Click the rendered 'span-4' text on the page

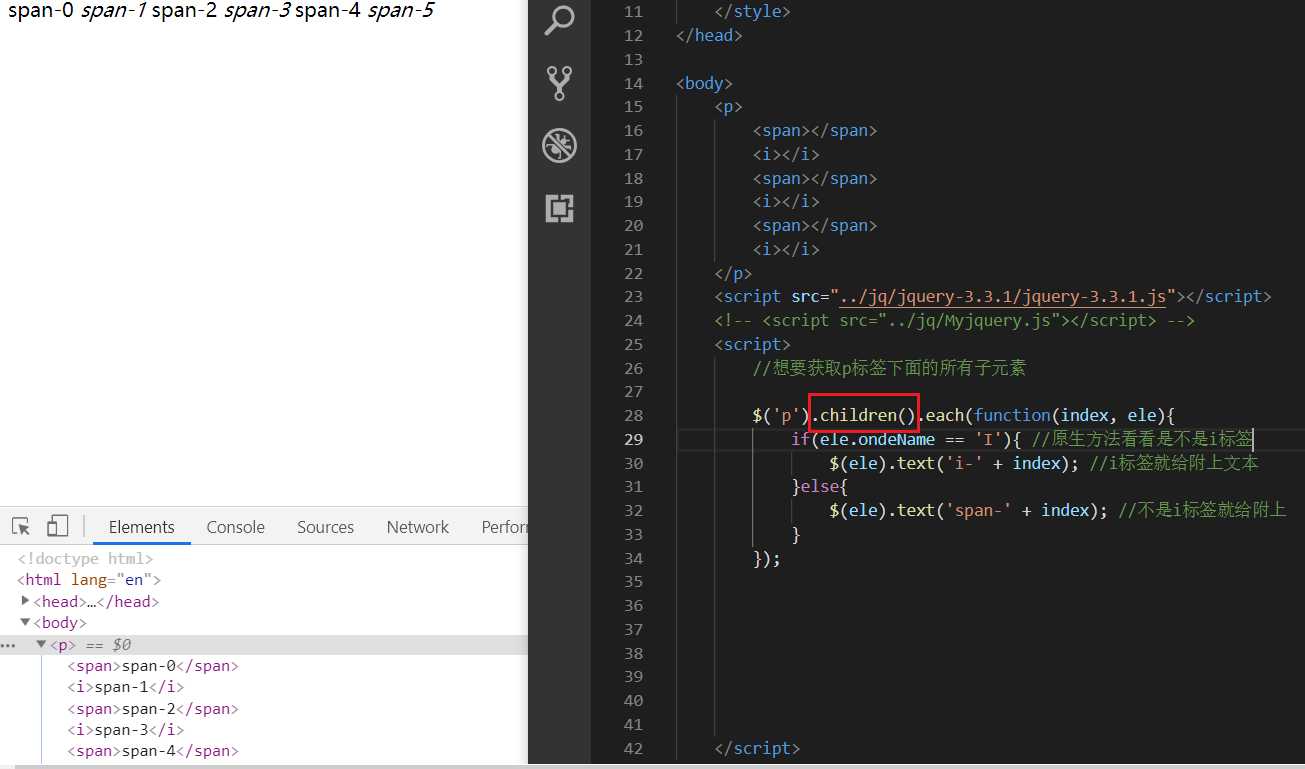tap(329, 12)
